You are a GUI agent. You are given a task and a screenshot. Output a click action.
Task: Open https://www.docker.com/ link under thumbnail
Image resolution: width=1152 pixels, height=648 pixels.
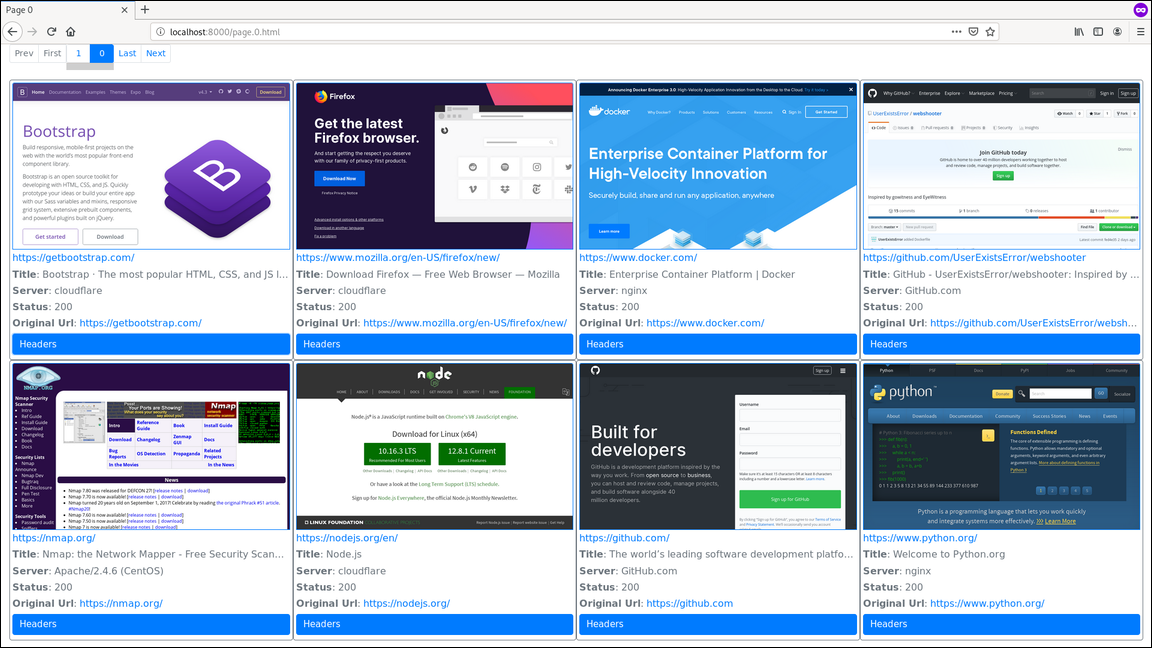[x=638, y=258]
